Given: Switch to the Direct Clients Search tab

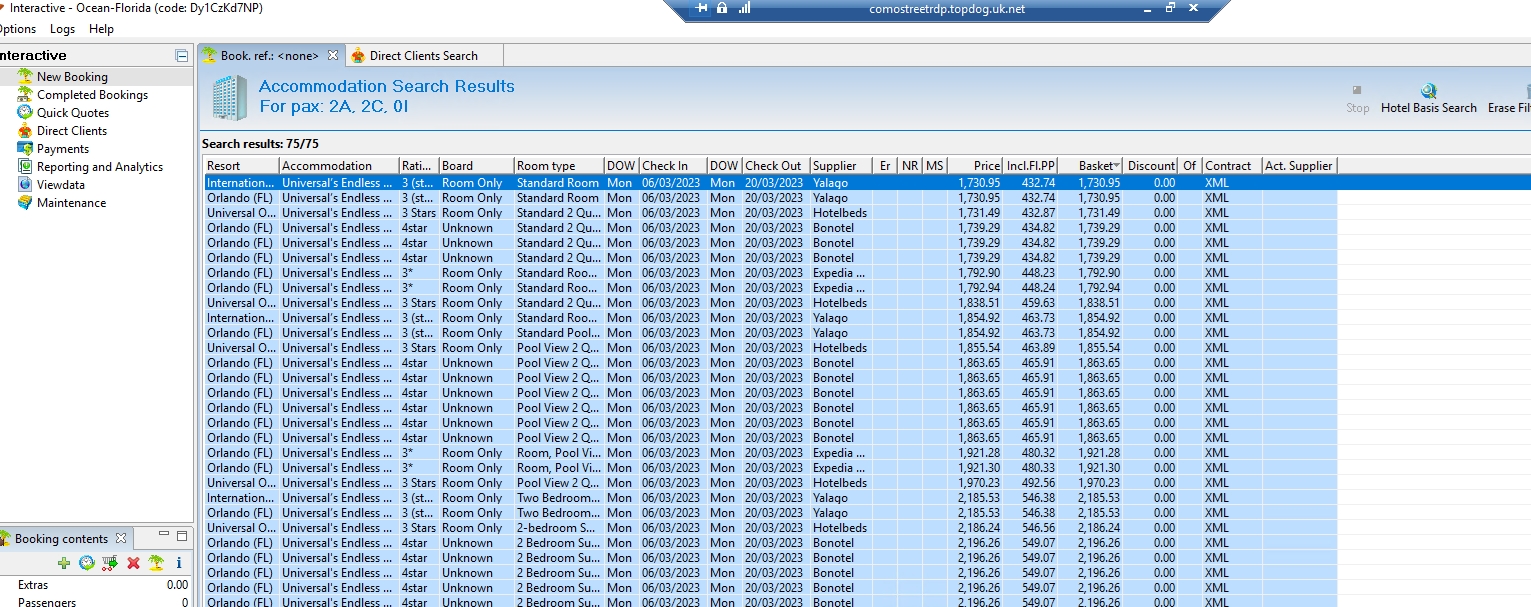Looking at the screenshot, I should point(423,56).
